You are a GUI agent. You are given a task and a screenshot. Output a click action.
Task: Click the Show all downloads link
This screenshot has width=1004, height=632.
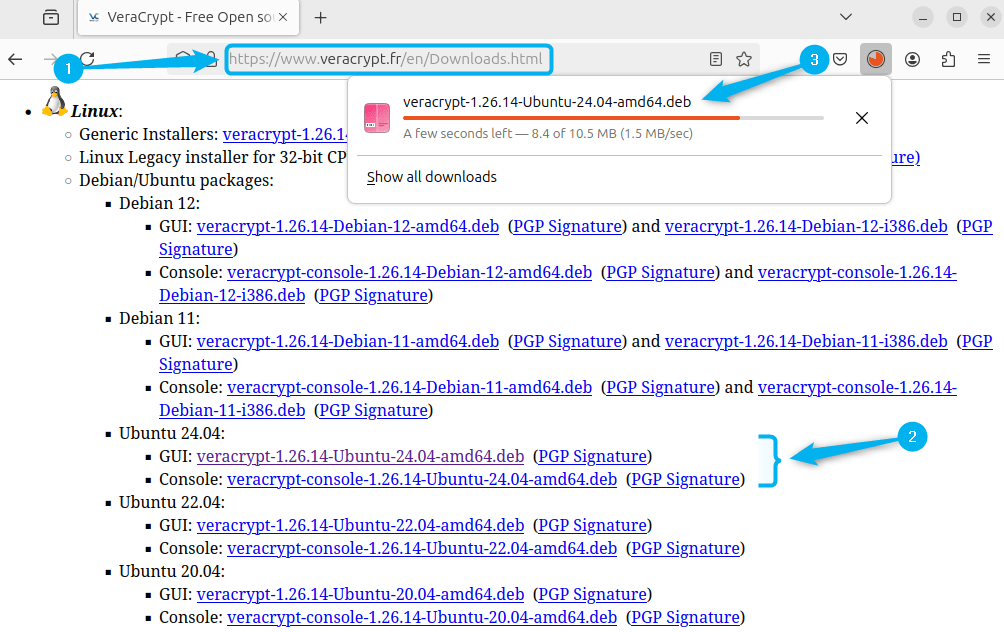[x=431, y=176]
